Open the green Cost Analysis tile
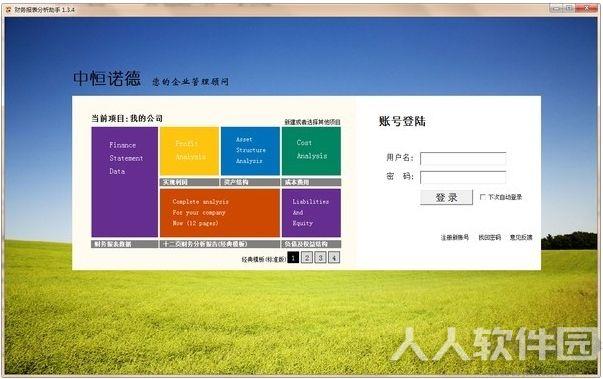603x379 pixels. pos(311,151)
